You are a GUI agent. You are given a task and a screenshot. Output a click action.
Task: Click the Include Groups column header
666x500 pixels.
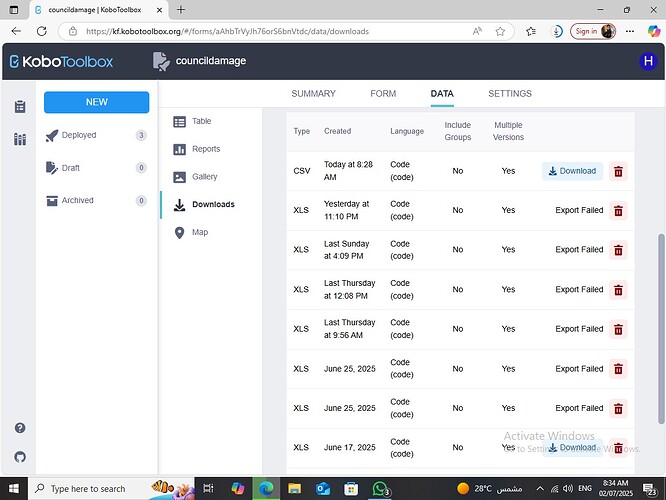(457, 131)
